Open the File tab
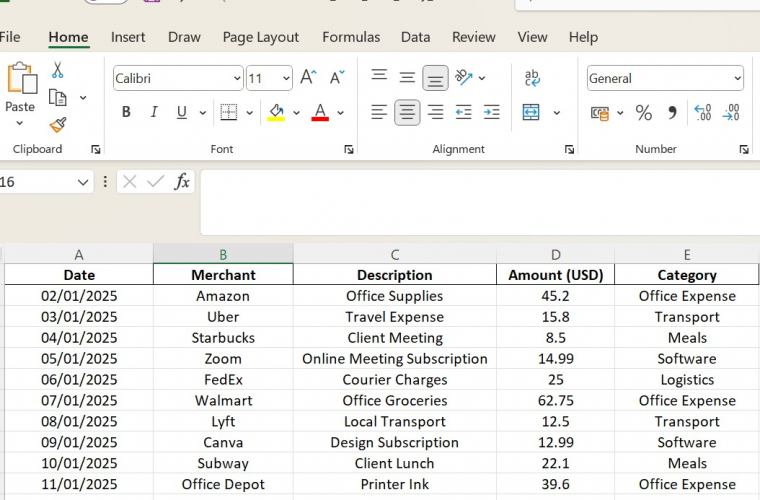The height and width of the screenshot is (500, 760). click(x=9, y=37)
